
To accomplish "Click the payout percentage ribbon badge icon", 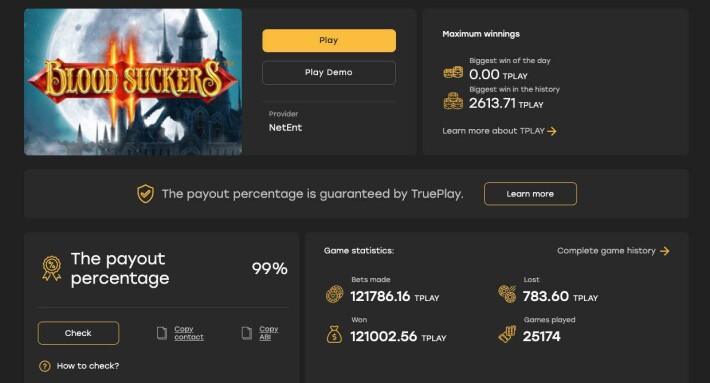I will [x=52, y=268].
